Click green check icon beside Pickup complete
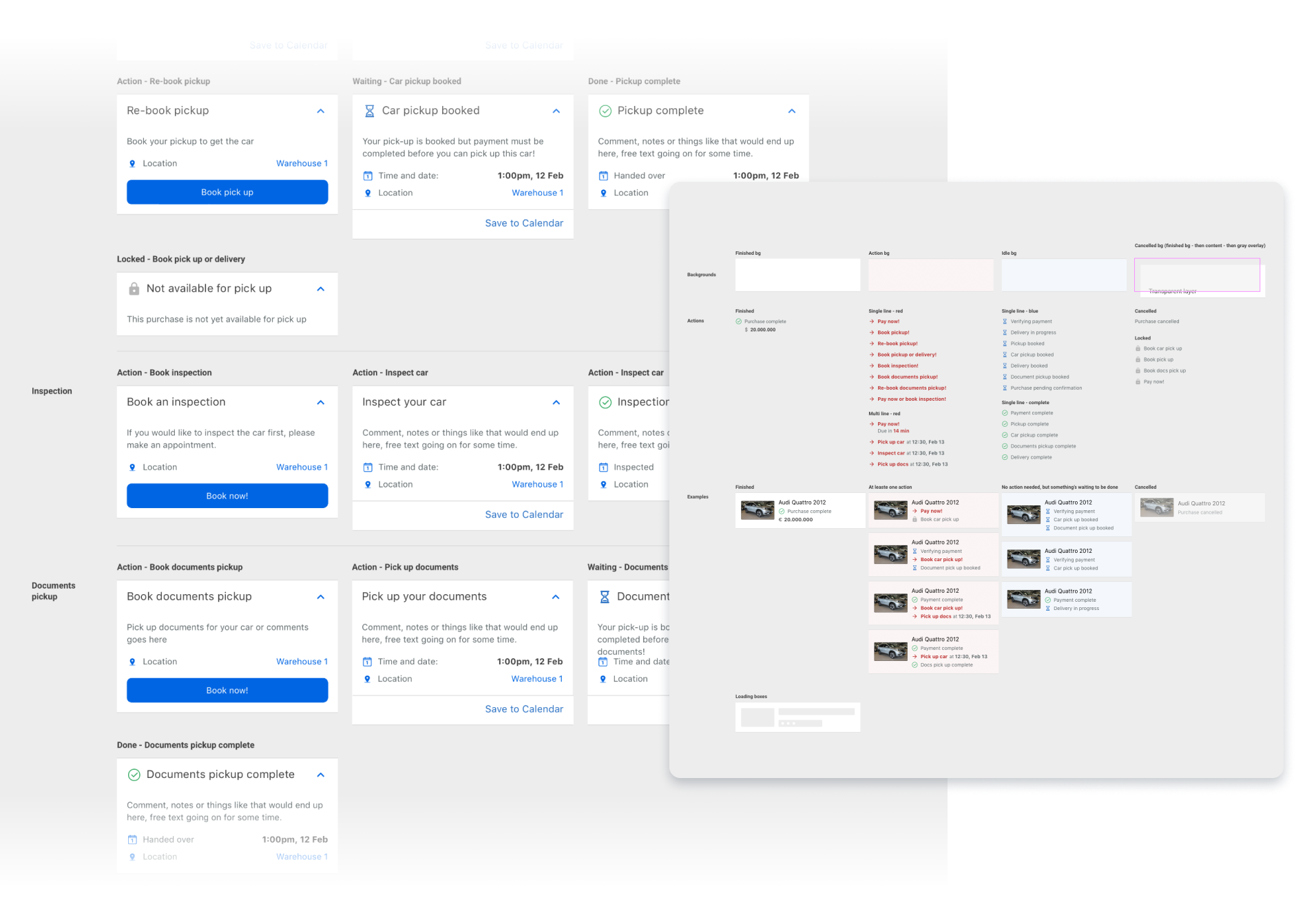 605,111
